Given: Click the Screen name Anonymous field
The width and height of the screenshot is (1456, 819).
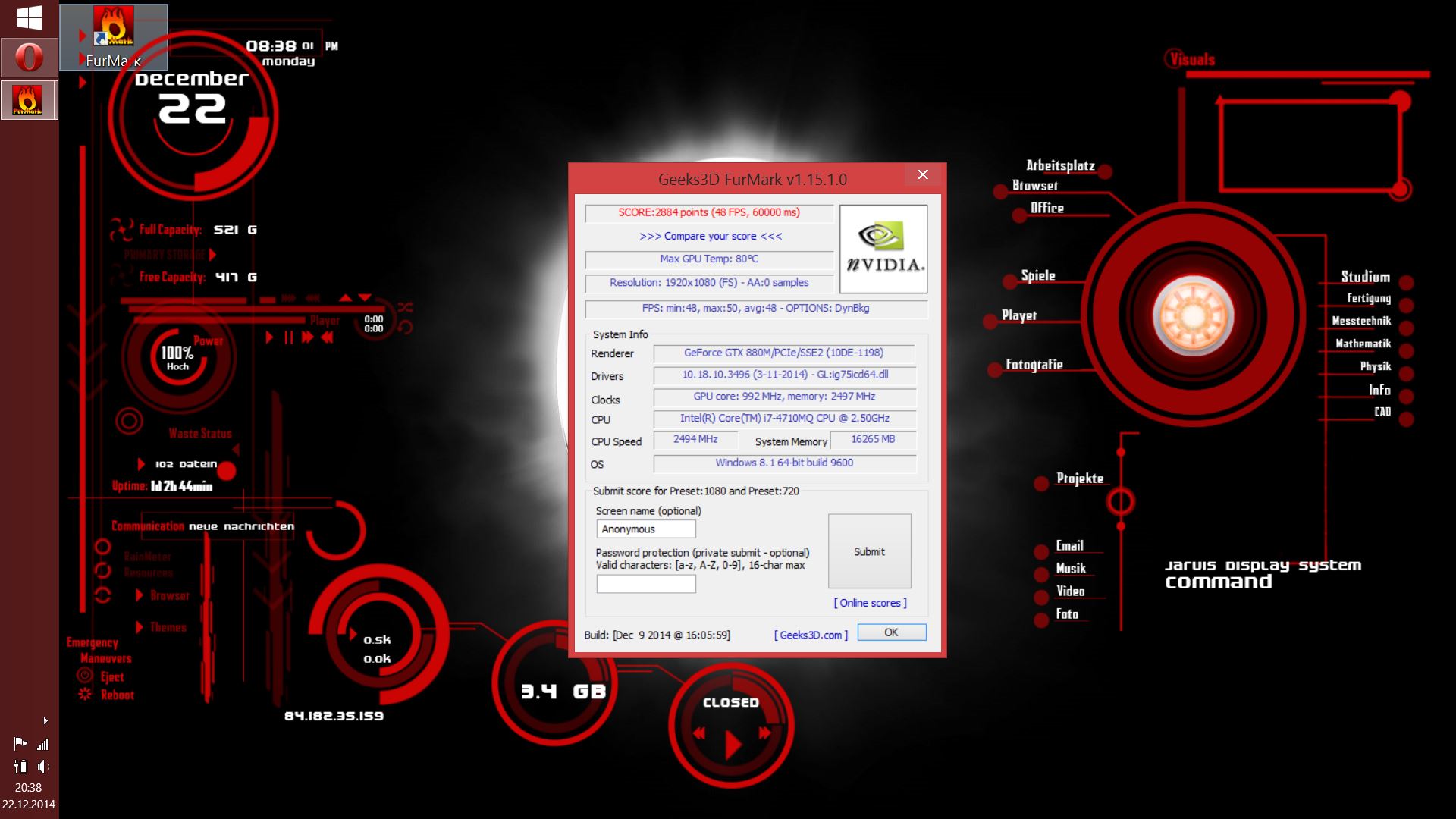Looking at the screenshot, I should pyautogui.click(x=645, y=529).
